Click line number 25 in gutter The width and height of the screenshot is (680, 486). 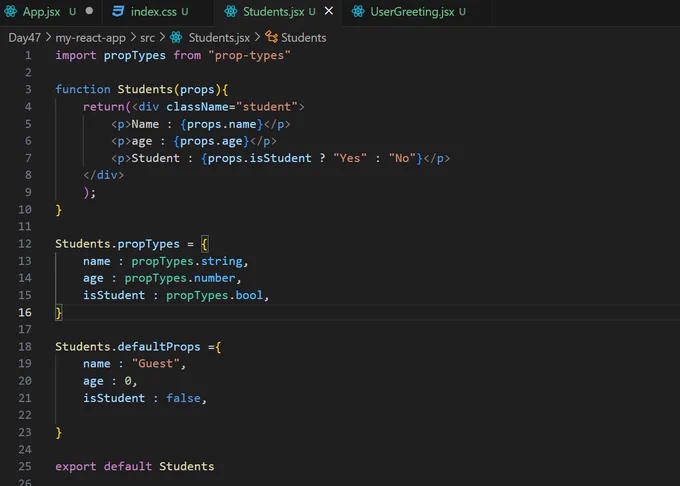point(25,466)
